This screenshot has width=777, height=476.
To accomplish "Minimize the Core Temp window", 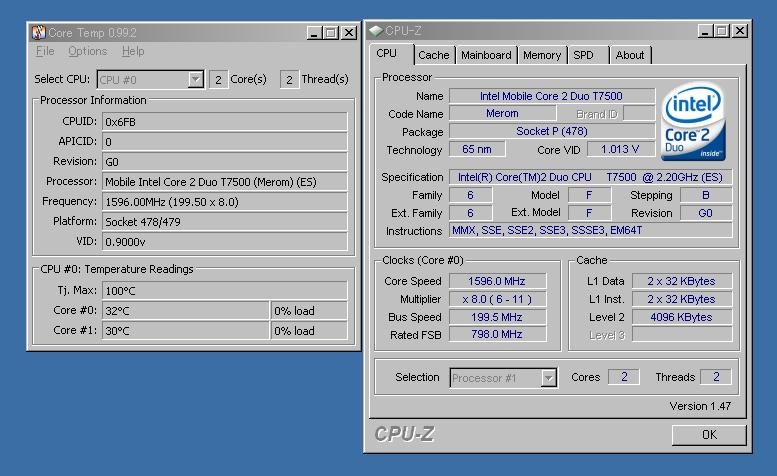I will click(314, 33).
